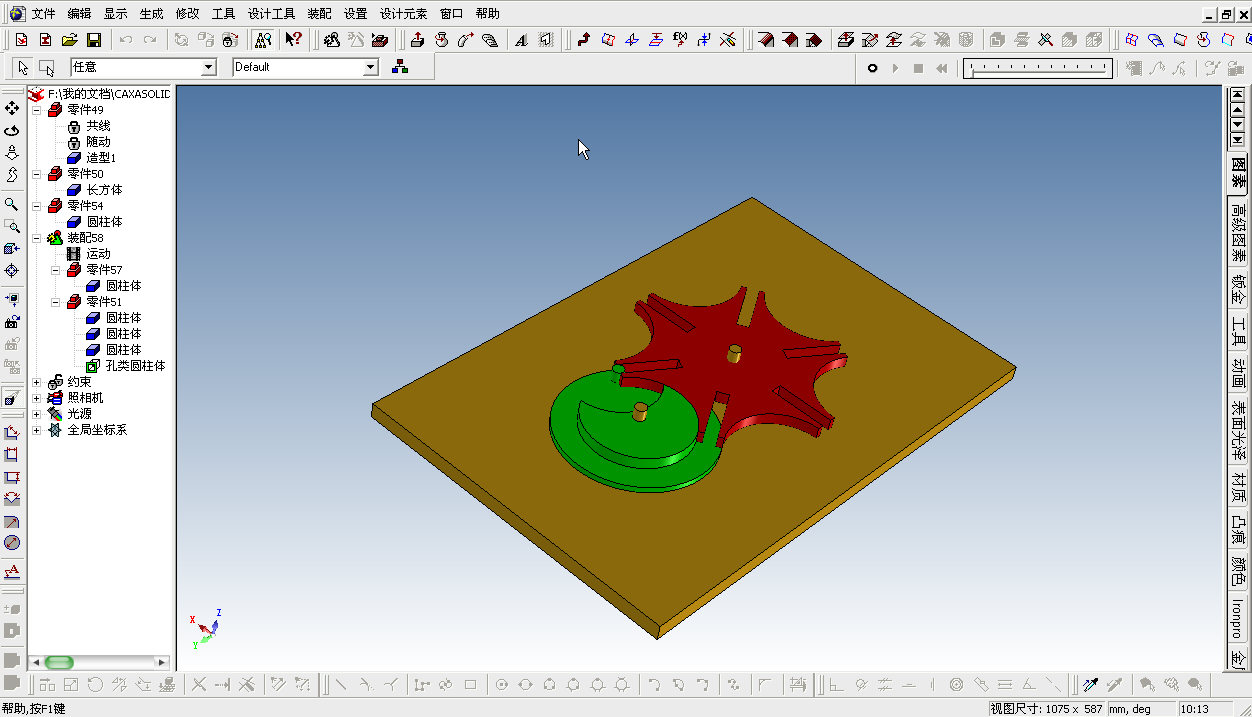Screen dimensions: 1252x717
Task: Click the open file folder icon
Action: [69, 40]
